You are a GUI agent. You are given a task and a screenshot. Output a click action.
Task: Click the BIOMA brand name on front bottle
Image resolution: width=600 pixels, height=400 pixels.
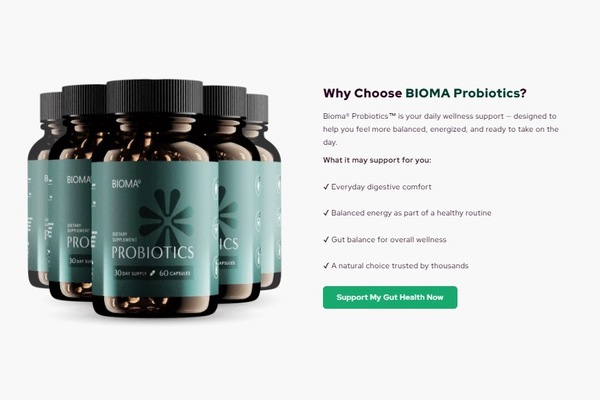(126, 184)
